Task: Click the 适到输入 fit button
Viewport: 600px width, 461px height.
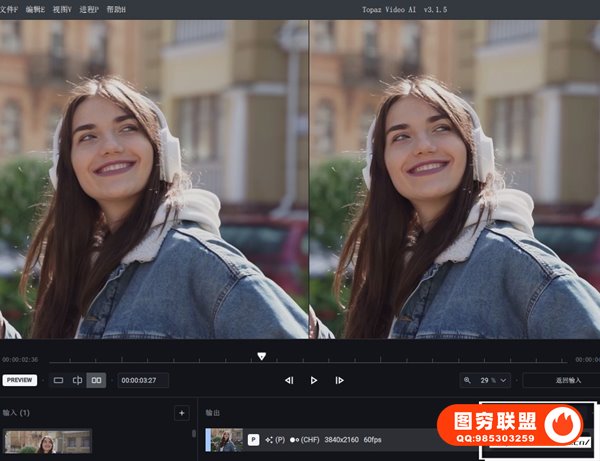Action: pyautogui.click(x=560, y=380)
